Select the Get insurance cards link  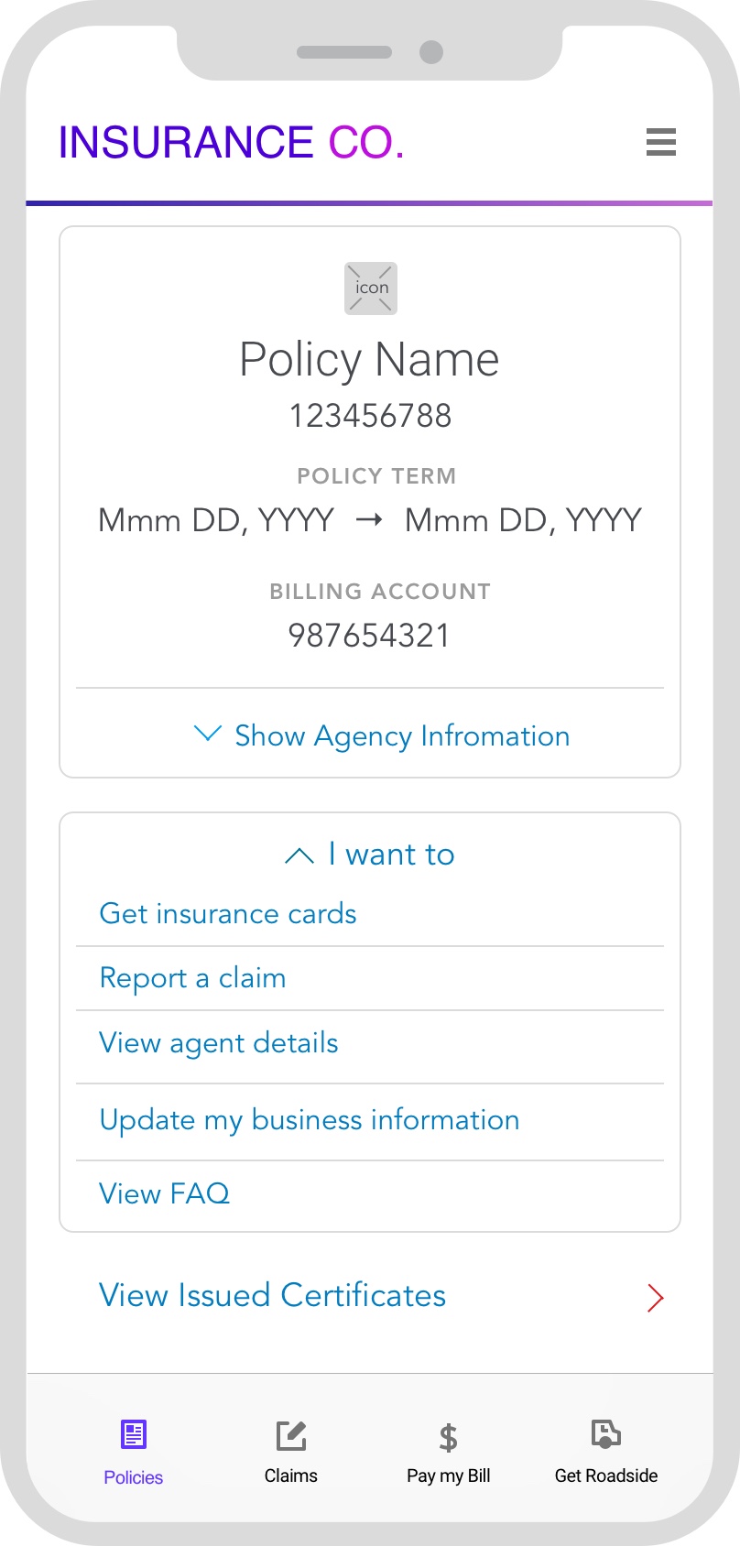pyautogui.click(x=228, y=913)
